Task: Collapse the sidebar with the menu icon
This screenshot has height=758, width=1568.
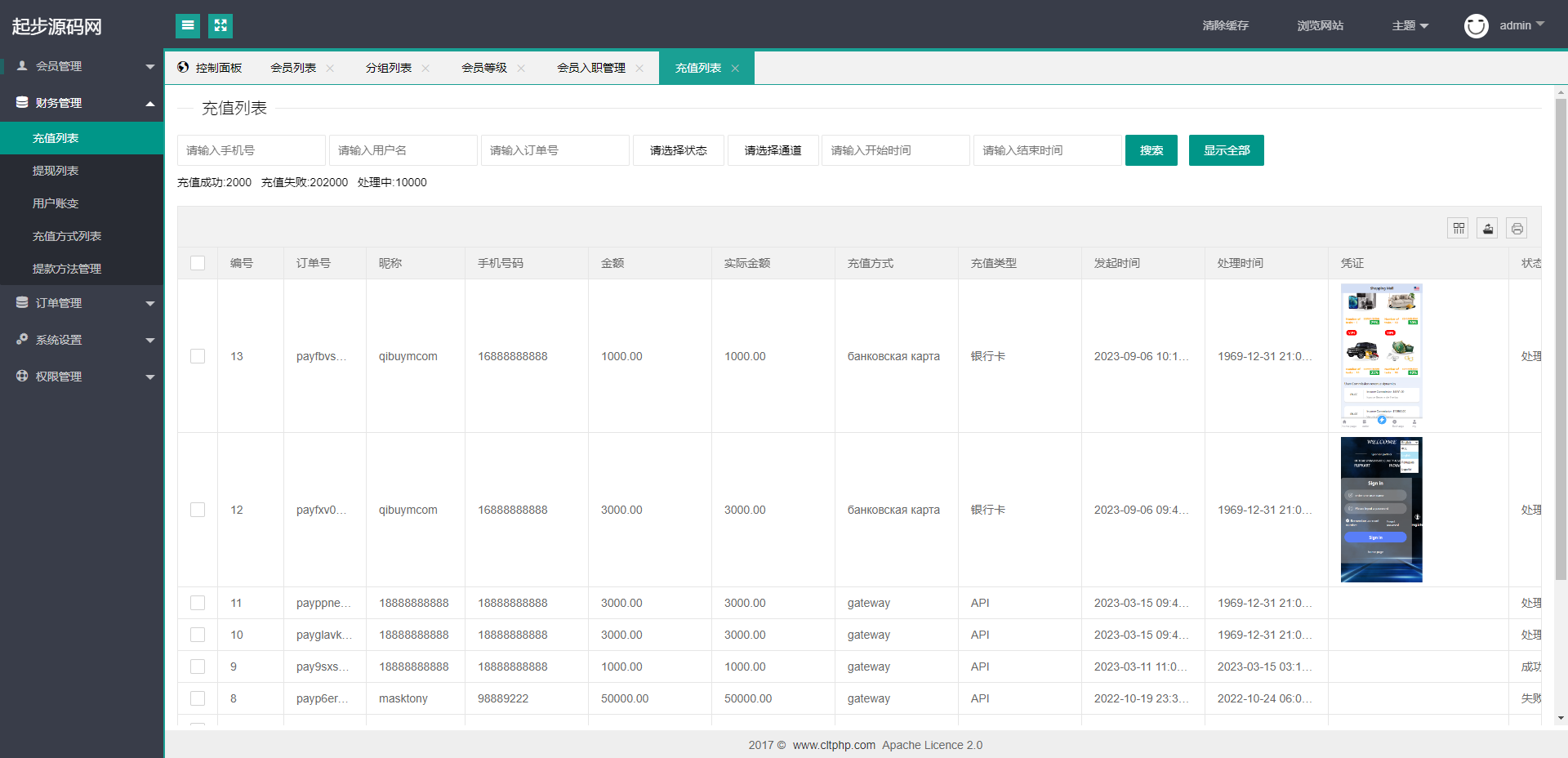Action: [188, 26]
